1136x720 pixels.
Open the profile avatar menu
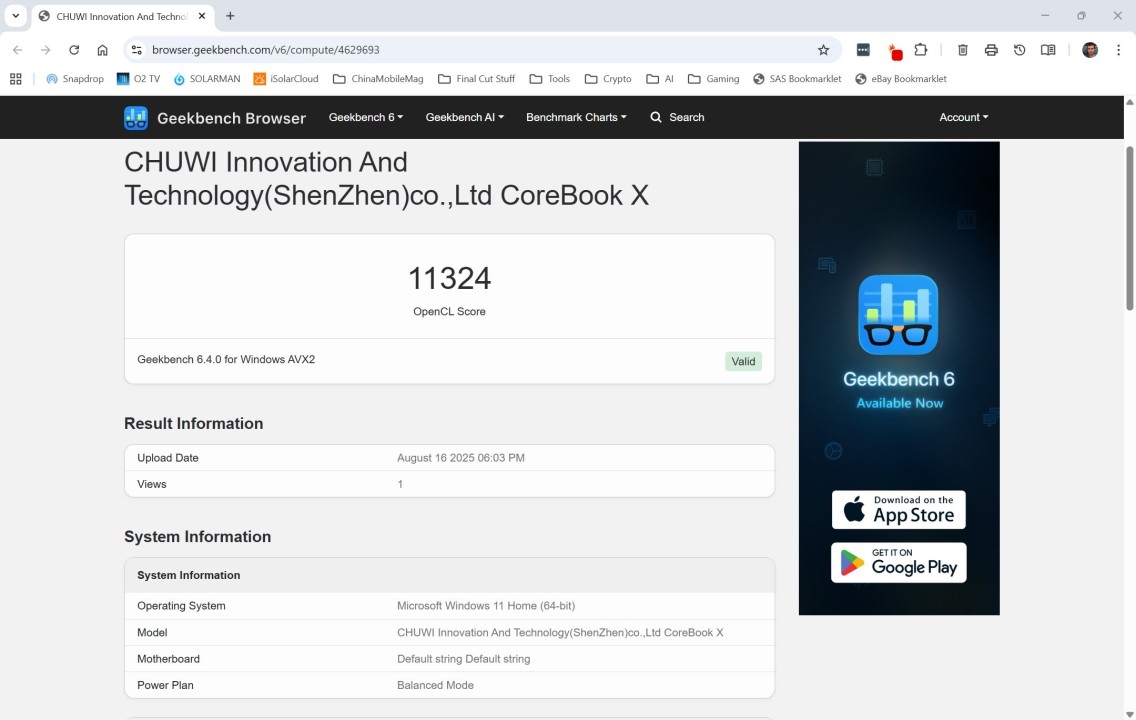[1090, 50]
